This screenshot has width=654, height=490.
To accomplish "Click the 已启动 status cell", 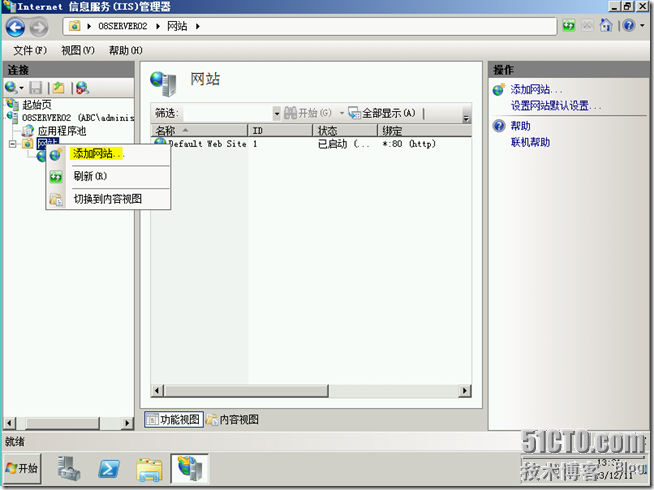I will (x=344, y=144).
